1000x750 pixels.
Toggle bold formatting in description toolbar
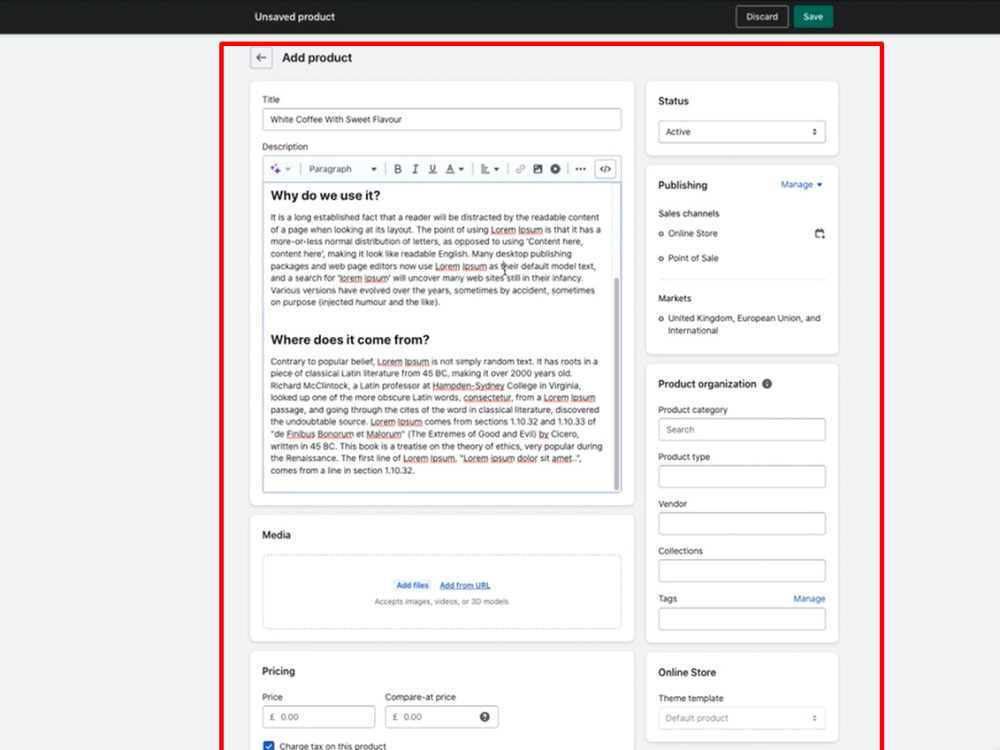click(397, 169)
